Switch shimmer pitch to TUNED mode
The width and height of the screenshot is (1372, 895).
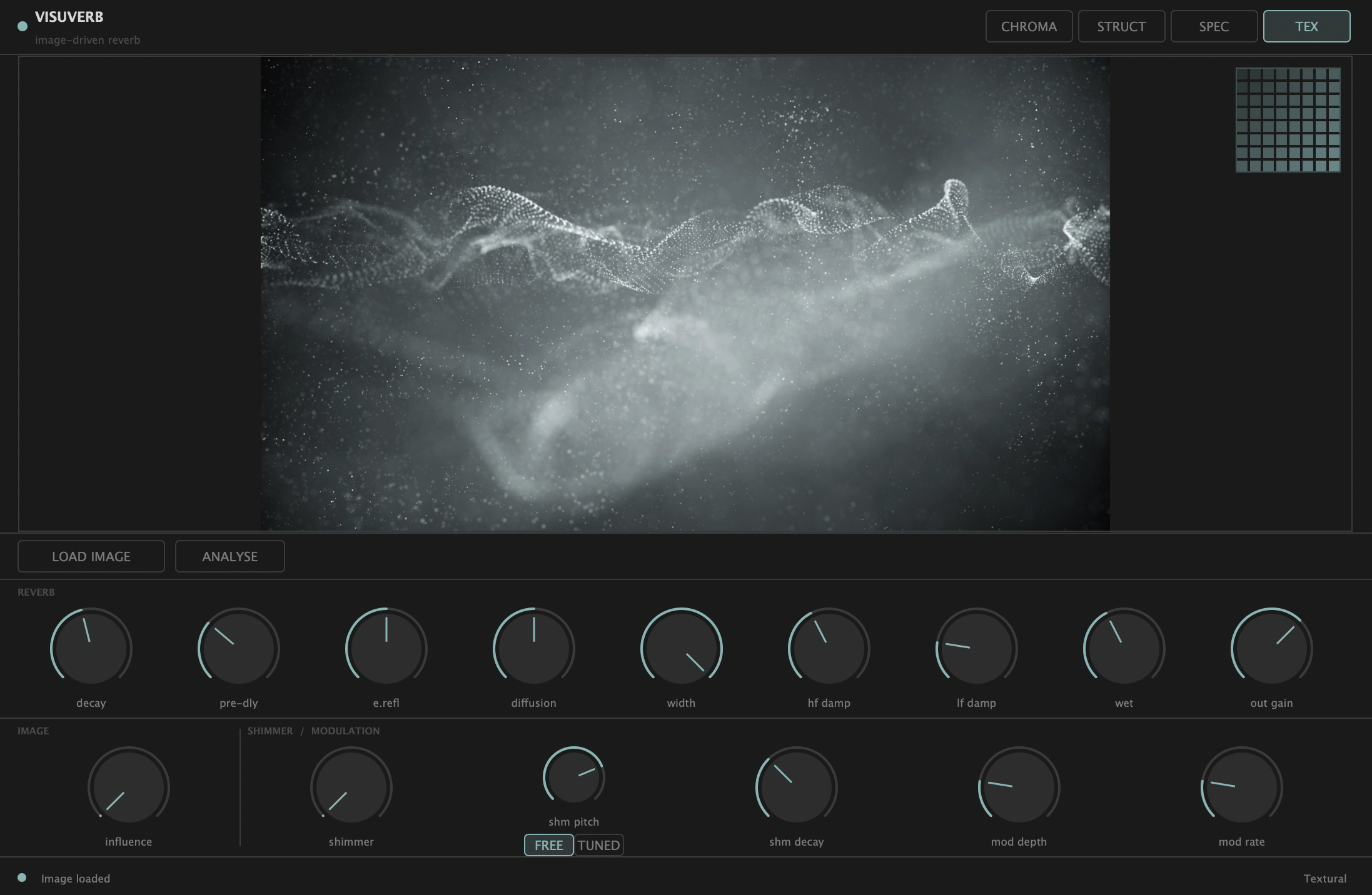(x=598, y=845)
